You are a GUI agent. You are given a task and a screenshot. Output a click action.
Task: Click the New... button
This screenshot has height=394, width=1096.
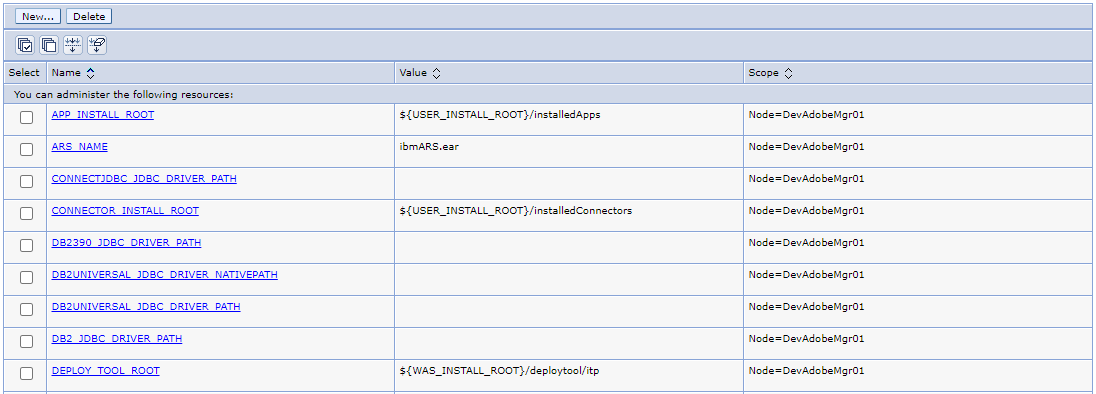[38, 16]
